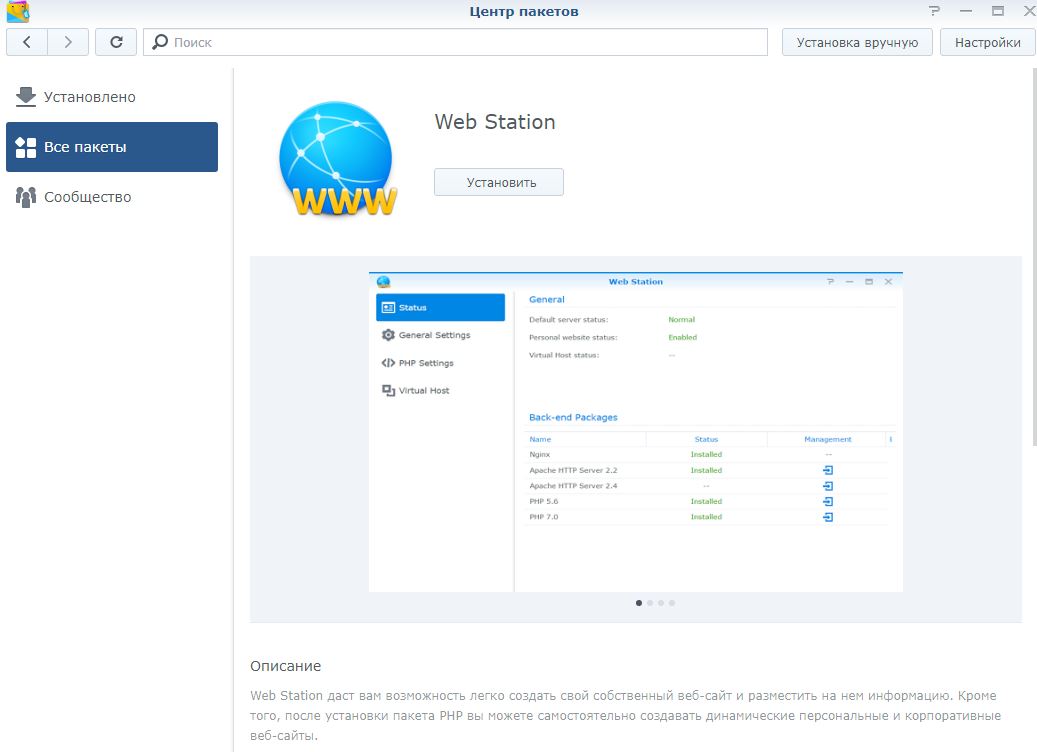Click the first carousel navigation dot

(x=640, y=603)
